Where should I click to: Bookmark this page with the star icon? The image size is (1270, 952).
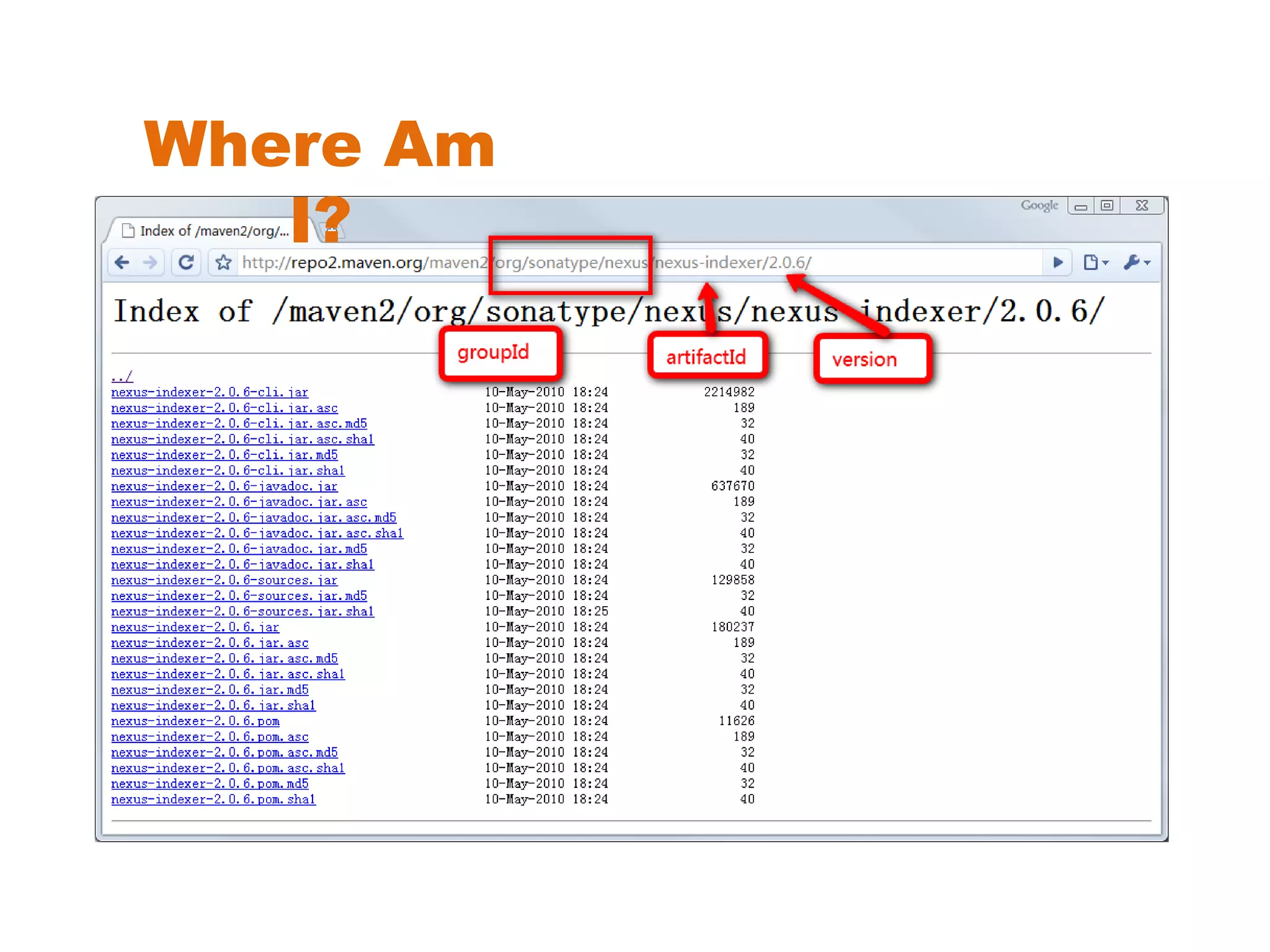click(223, 263)
